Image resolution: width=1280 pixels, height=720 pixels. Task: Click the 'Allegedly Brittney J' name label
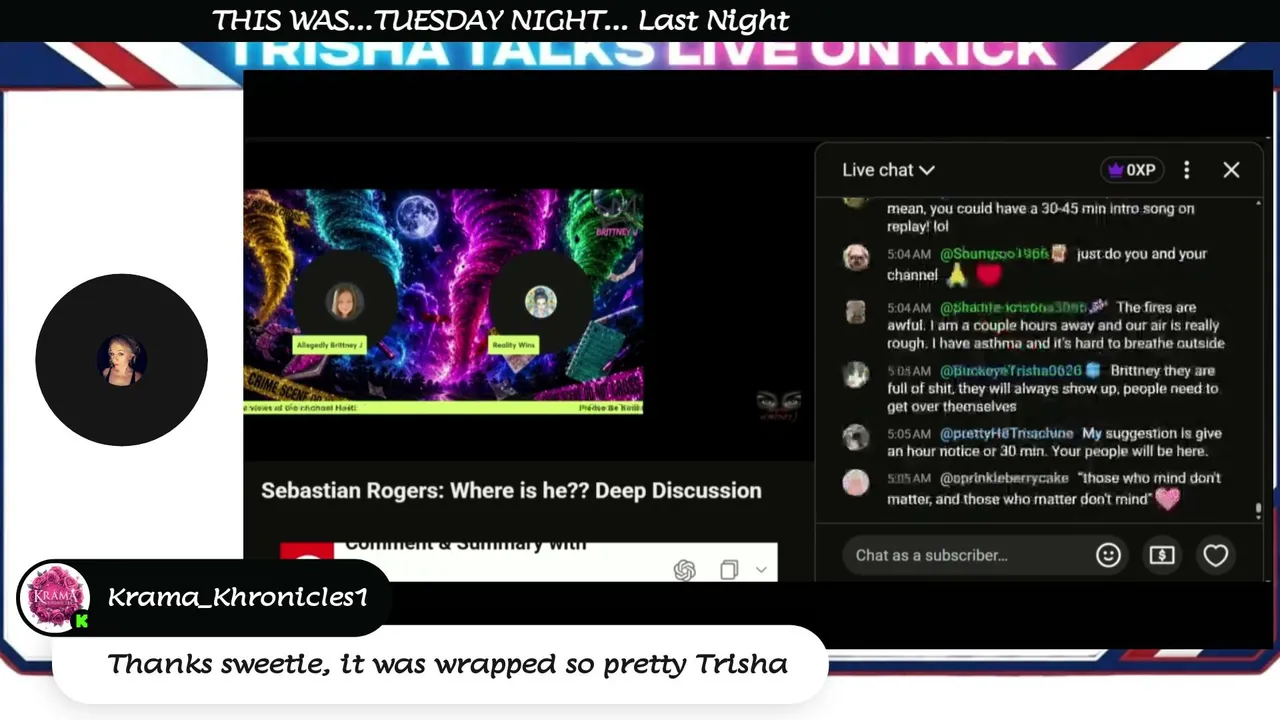click(329, 345)
